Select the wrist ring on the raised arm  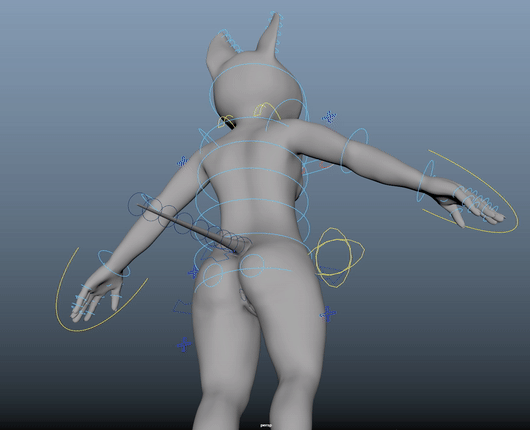coord(426,181)
